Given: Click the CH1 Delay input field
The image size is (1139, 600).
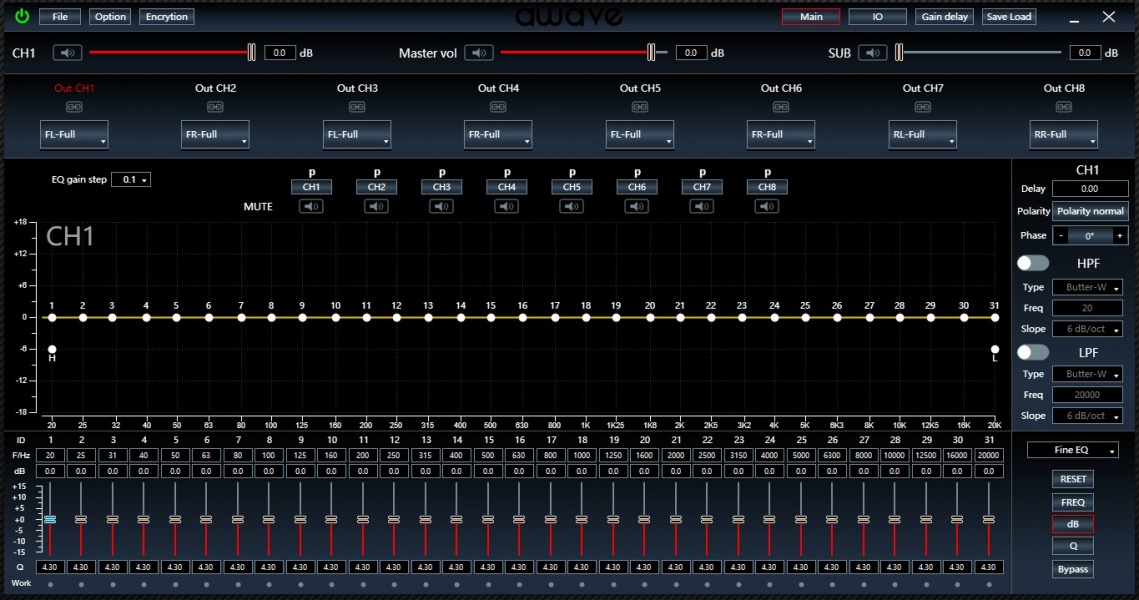Looking at the screenshot, I should click(1089, 188).
